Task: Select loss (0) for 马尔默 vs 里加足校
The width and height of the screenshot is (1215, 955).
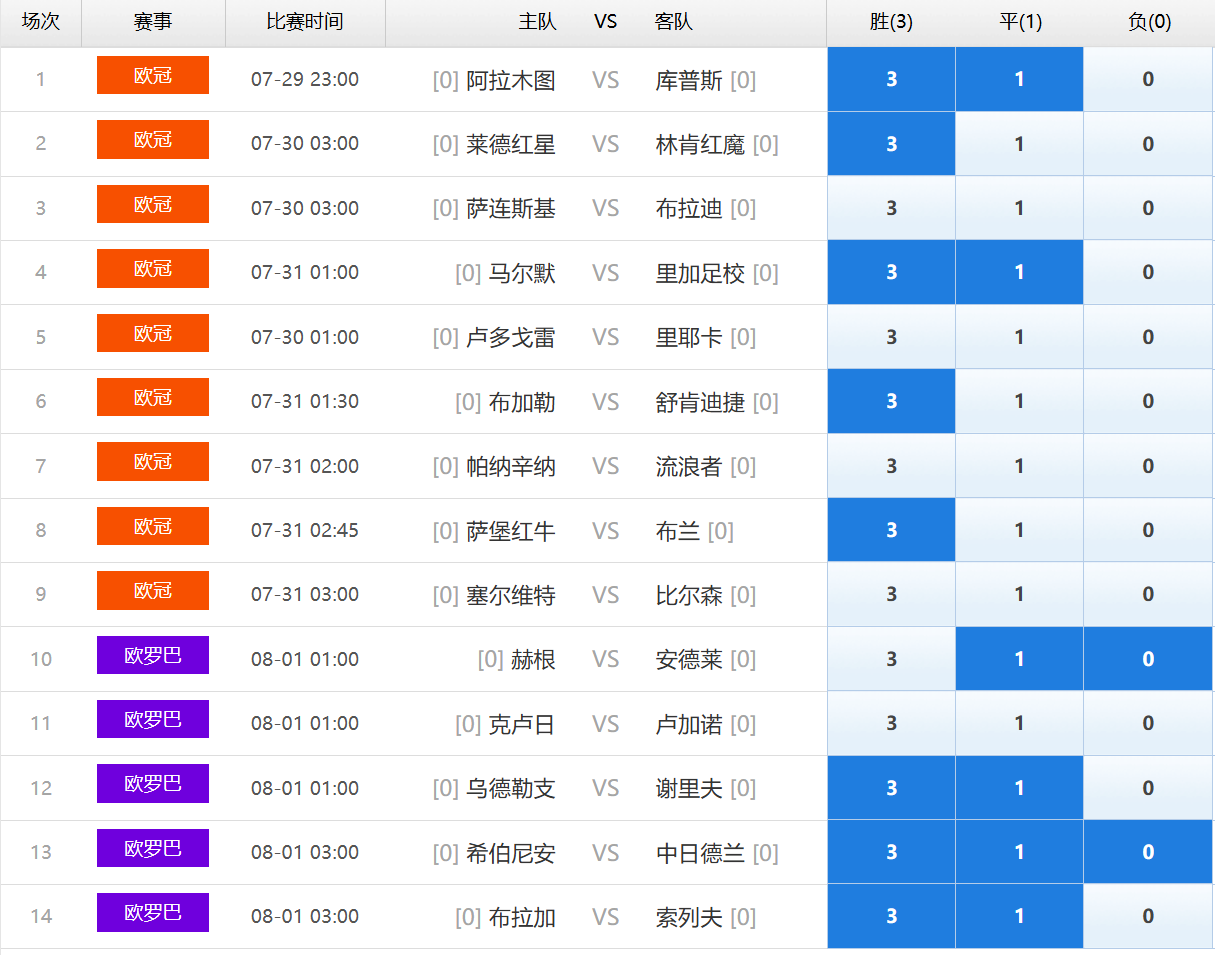Action: [x=1148, y=273]
